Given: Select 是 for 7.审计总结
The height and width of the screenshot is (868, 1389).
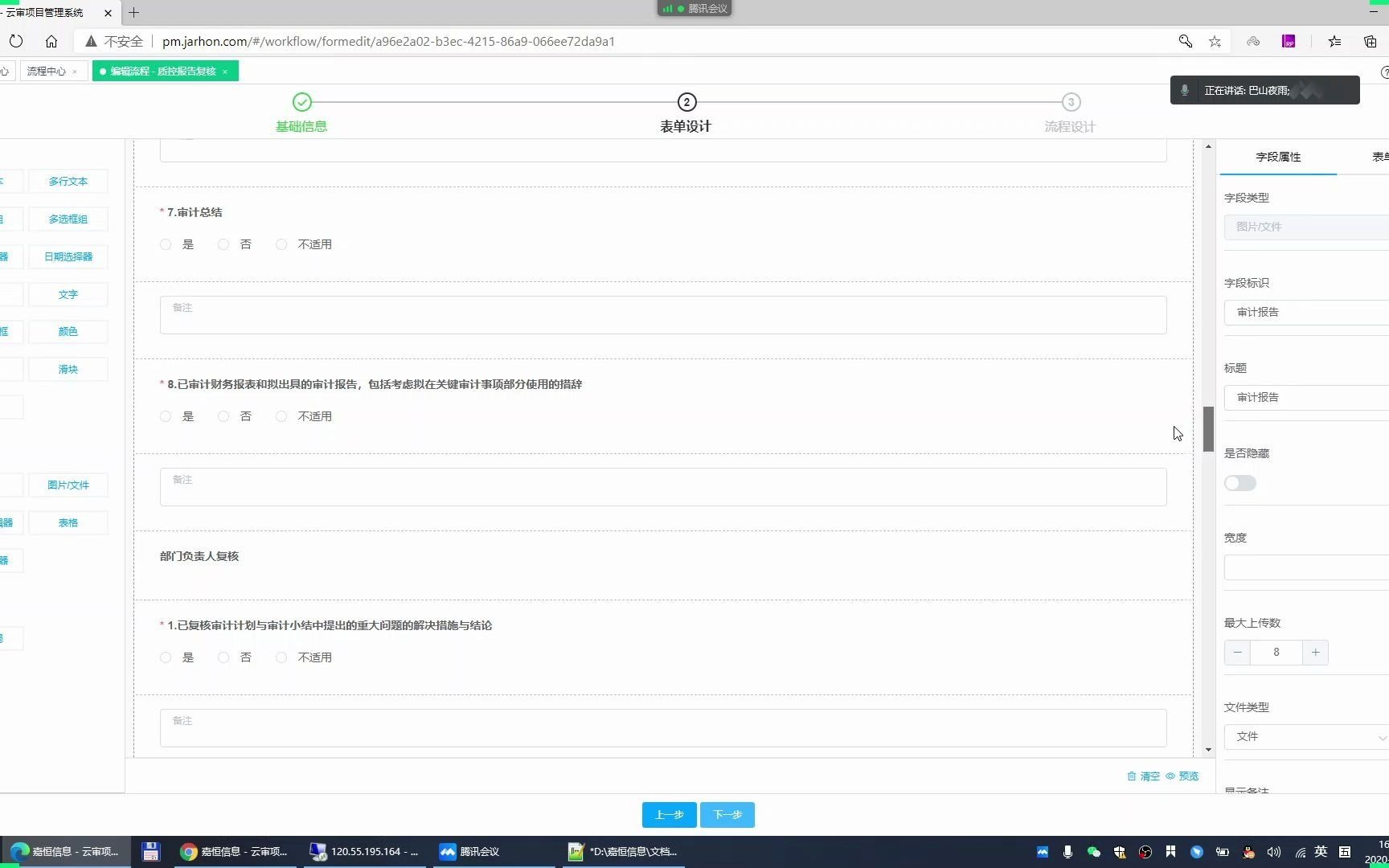Looking at the screenshot, I should tap(166, 244).
